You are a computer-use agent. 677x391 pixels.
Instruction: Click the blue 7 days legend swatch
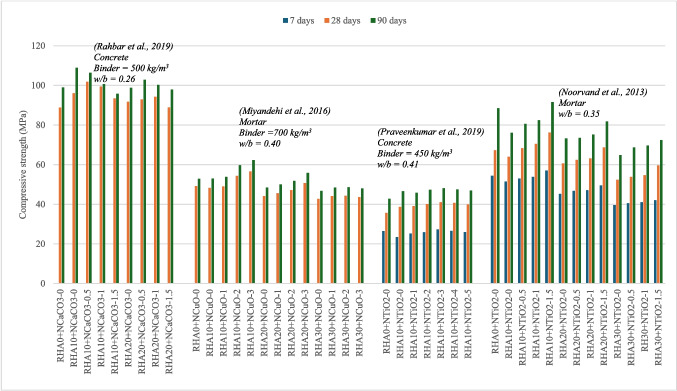(285, 21)
